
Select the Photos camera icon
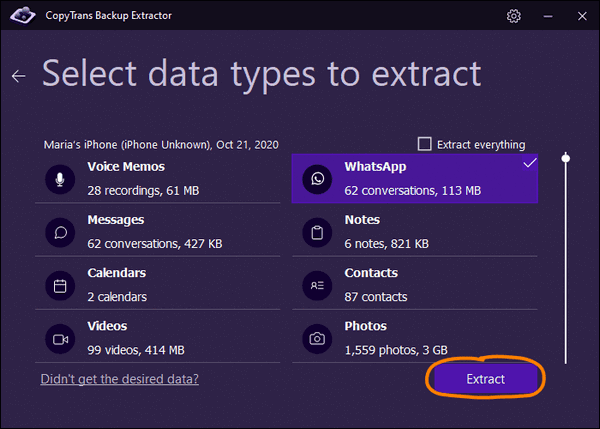pyautogui.click(x=317, y=339)
